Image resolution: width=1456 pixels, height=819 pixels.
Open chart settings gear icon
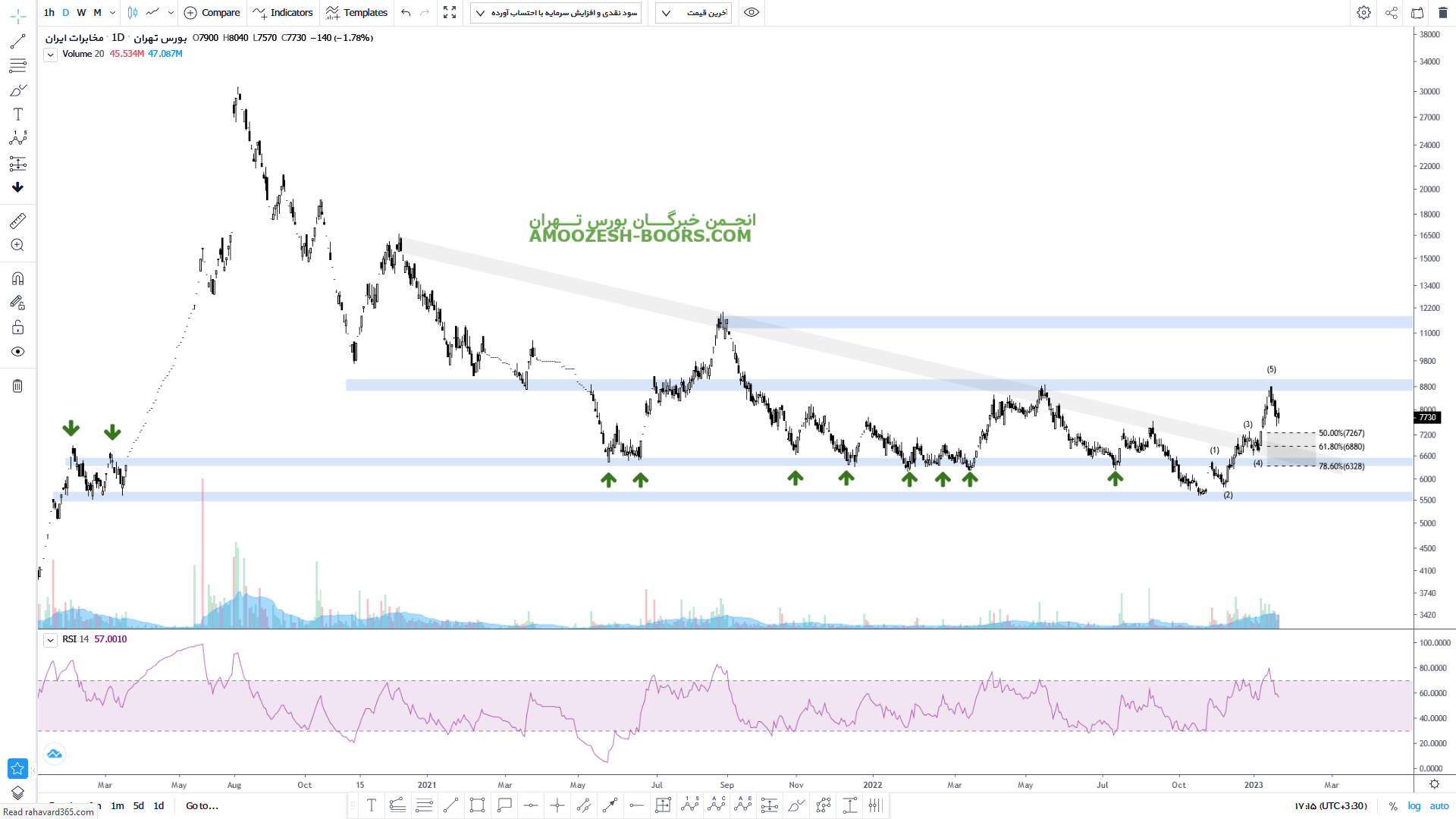coord(1363,13)
